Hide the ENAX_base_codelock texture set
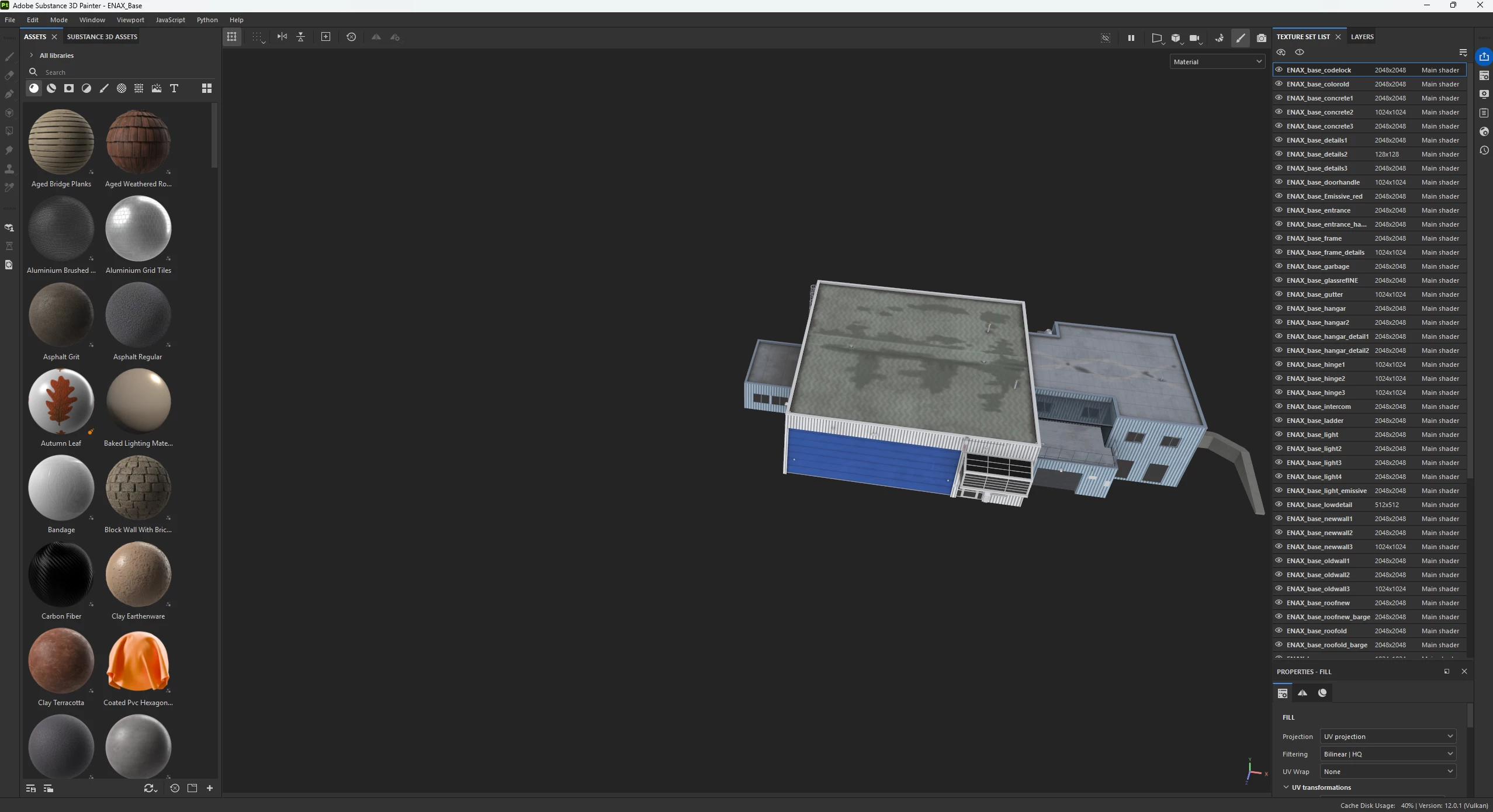The image size is (1493, 812). tap(1279, 70)
